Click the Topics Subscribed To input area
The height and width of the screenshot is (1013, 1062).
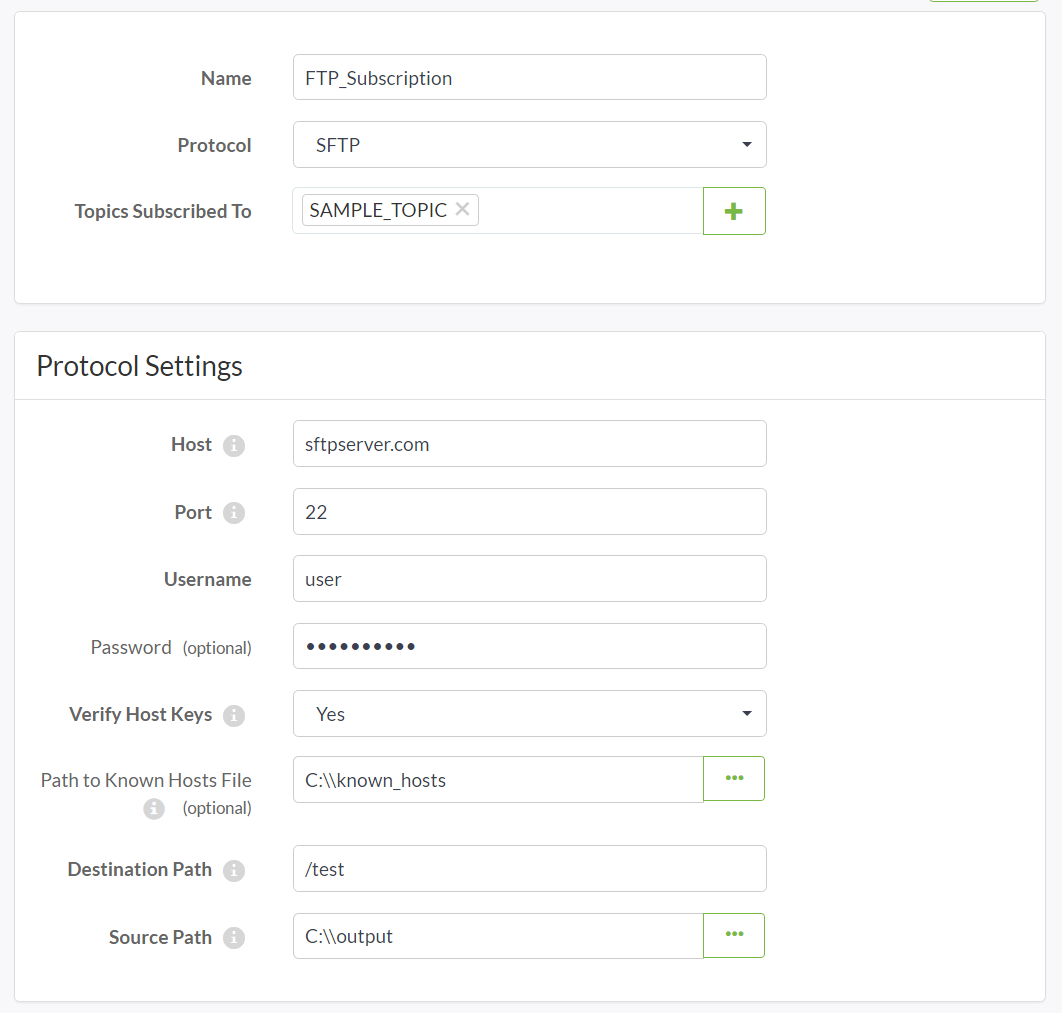click(x=590, y=211)
